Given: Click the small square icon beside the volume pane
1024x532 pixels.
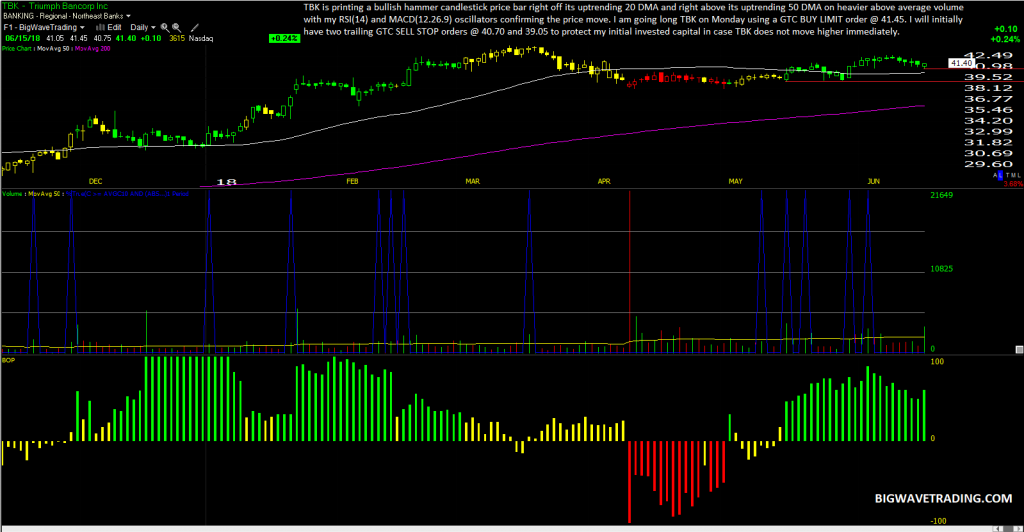Looking at the screenshot, I should point(1019,350).
